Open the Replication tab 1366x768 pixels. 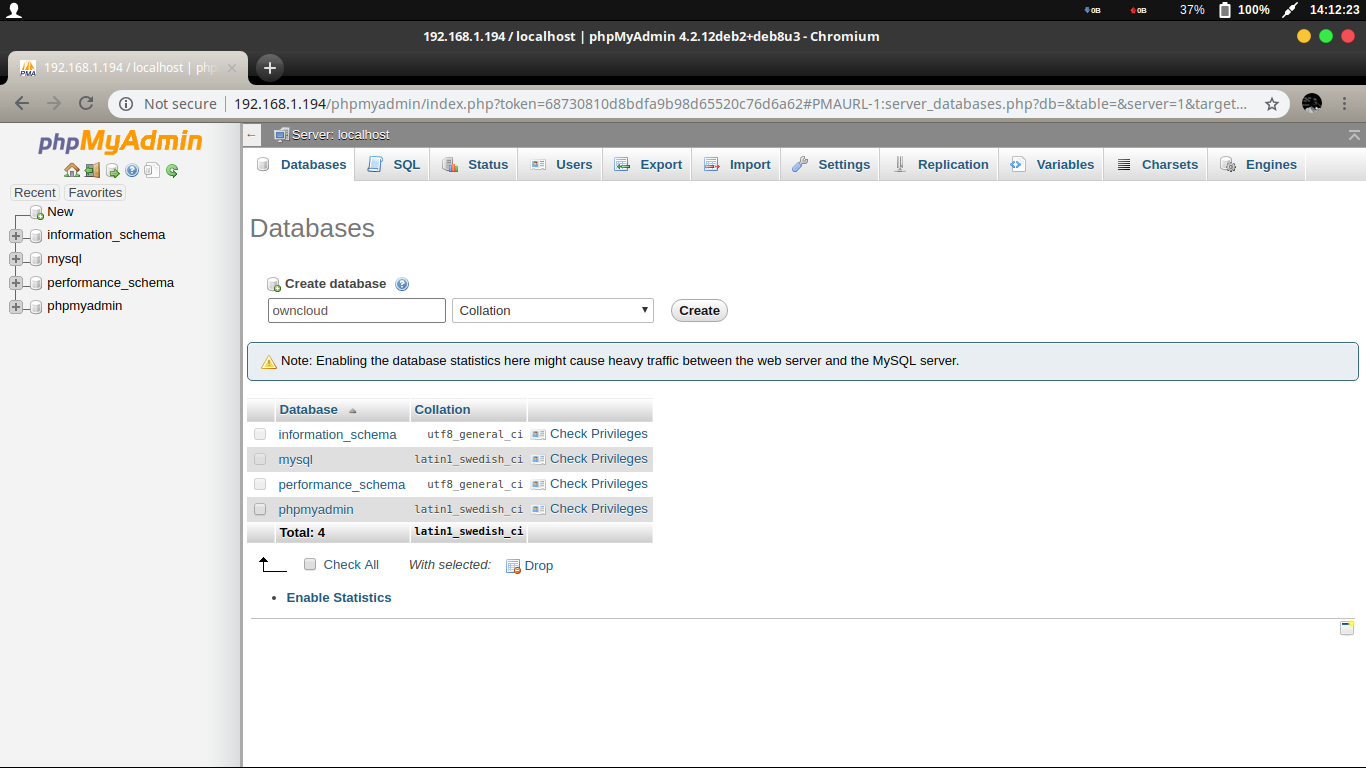click(x=939, y=165)
